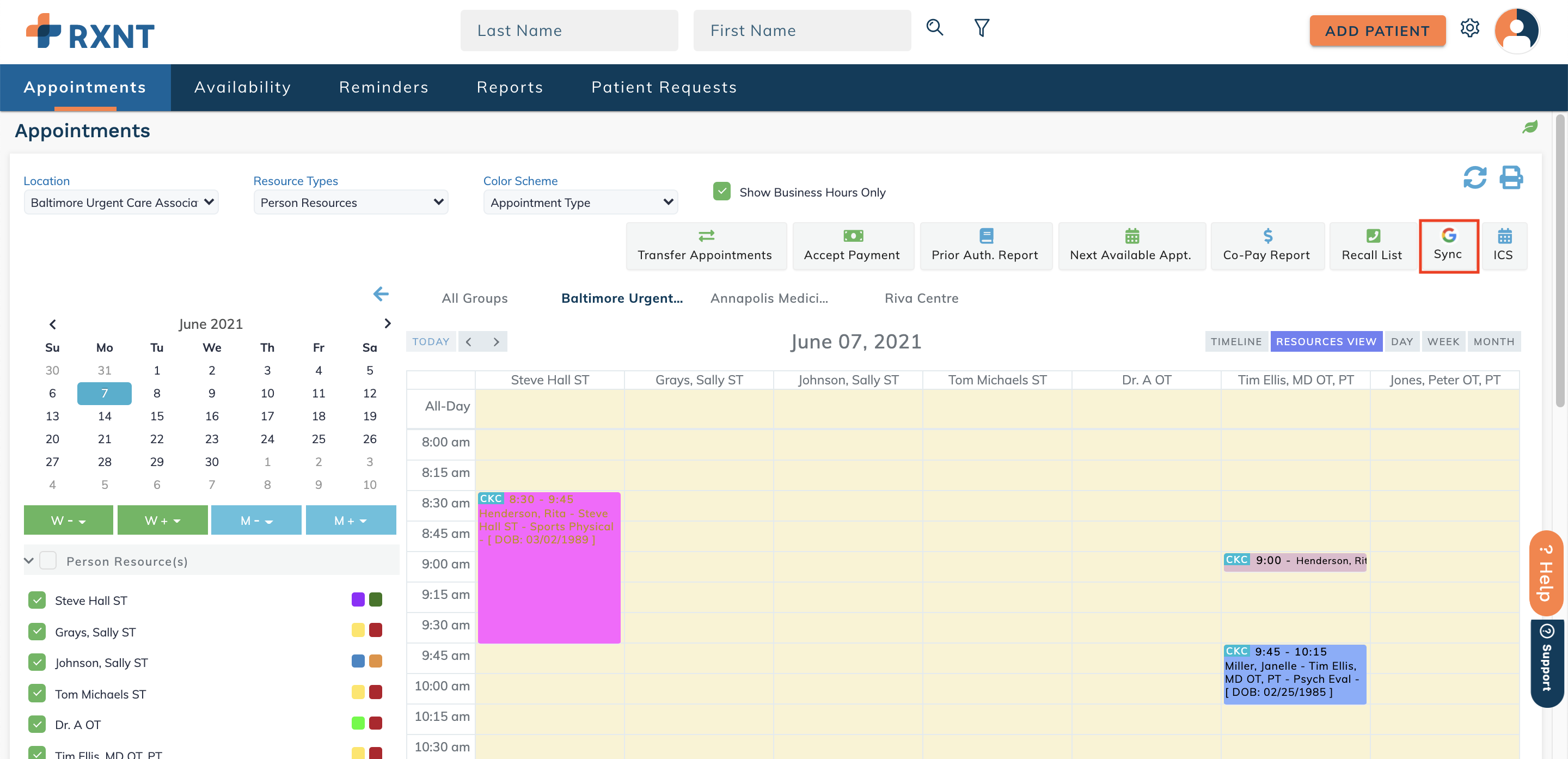Go to next month in mini calendar
Screen dimensions: 1568x759
tap(387, 323)
